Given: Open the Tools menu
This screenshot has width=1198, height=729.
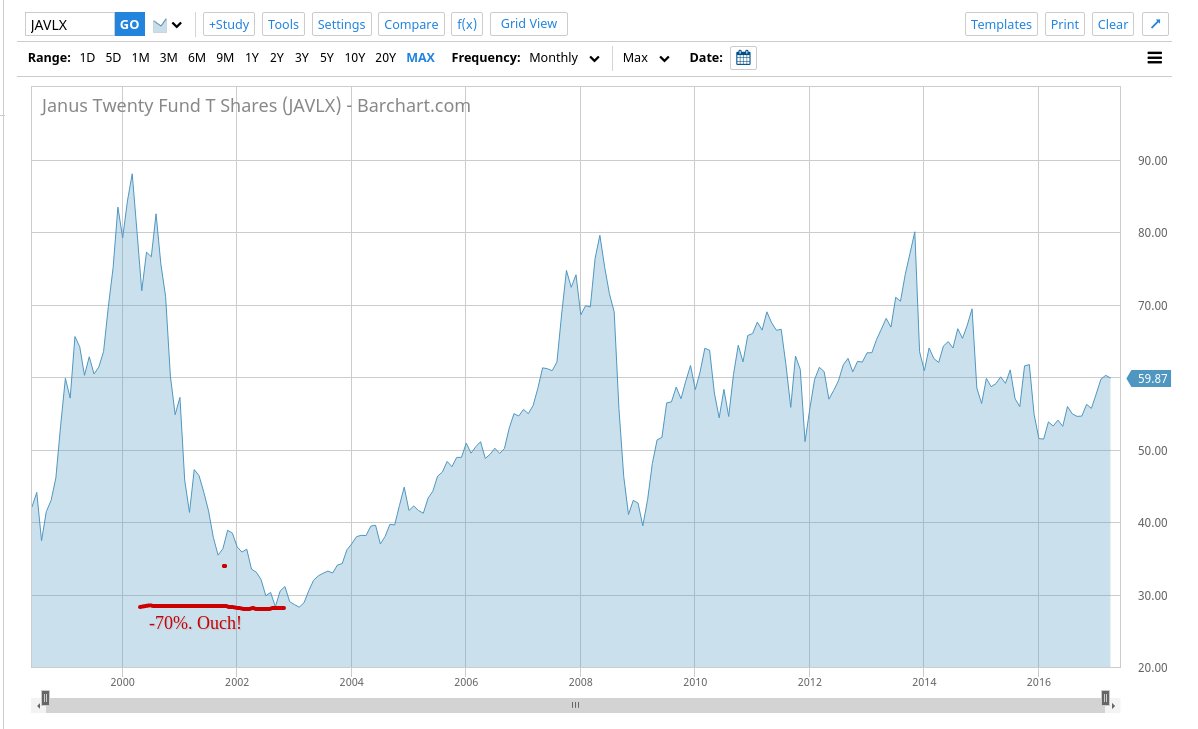Looking at the screenshot, I should [x=283, y=24].
